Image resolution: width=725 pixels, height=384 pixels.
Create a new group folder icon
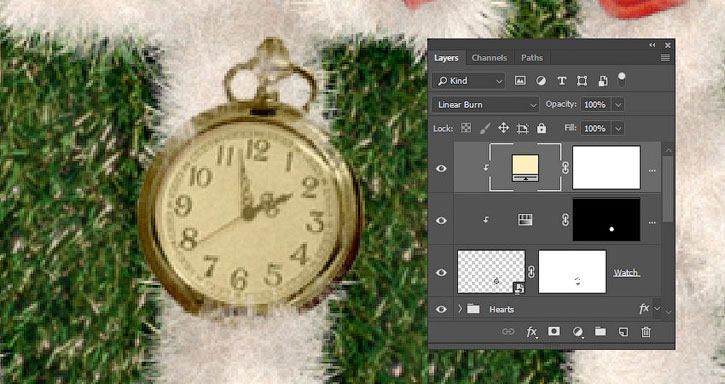600,331
